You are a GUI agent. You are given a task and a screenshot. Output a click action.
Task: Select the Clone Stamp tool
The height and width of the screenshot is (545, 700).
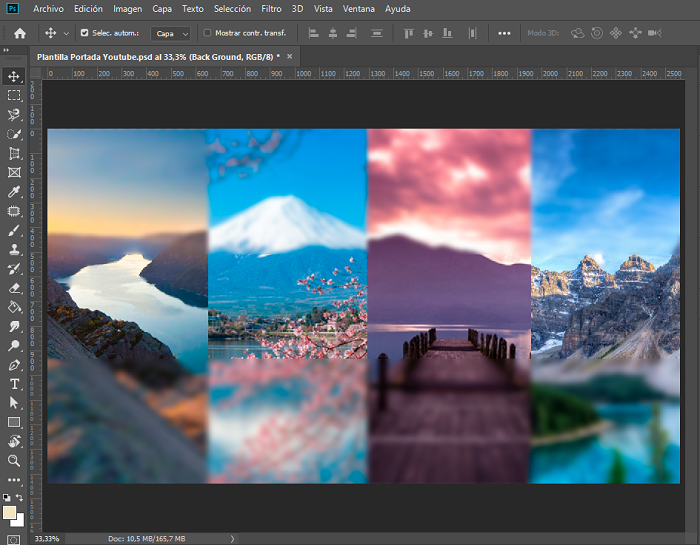14,250
